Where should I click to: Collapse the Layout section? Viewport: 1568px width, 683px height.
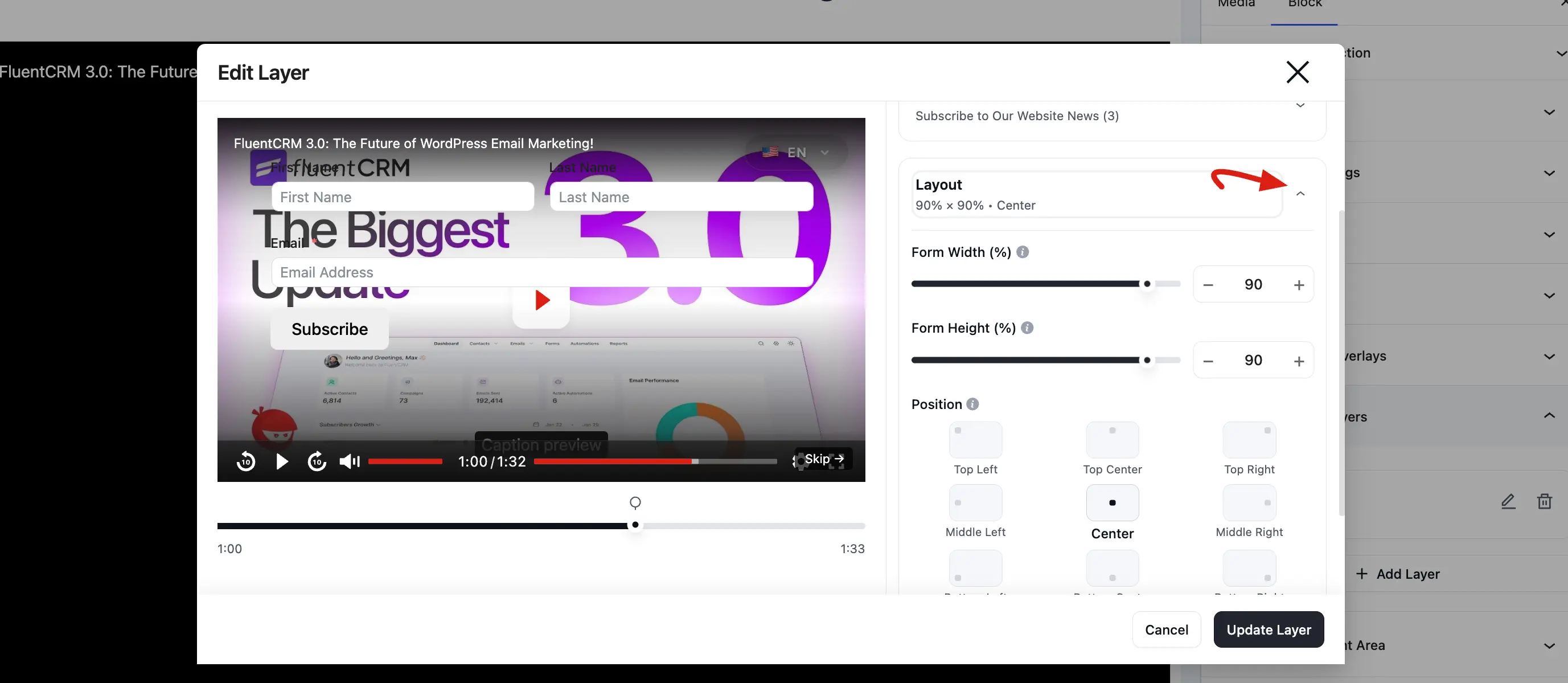[1300, 194]
